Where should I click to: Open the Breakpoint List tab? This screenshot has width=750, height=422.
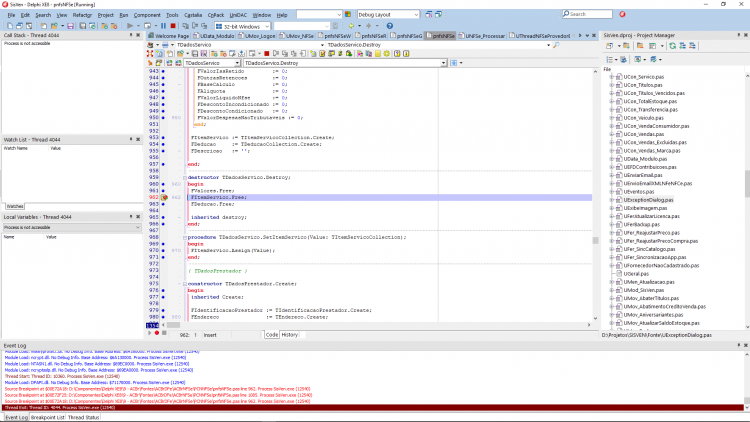47,417
